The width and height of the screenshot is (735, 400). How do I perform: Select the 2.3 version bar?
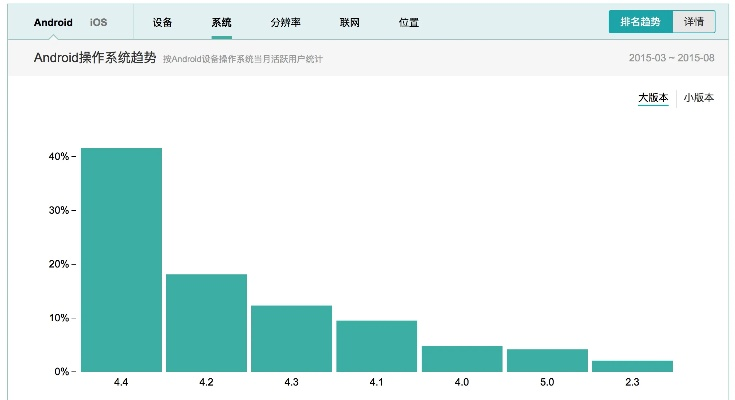[632, 366]
